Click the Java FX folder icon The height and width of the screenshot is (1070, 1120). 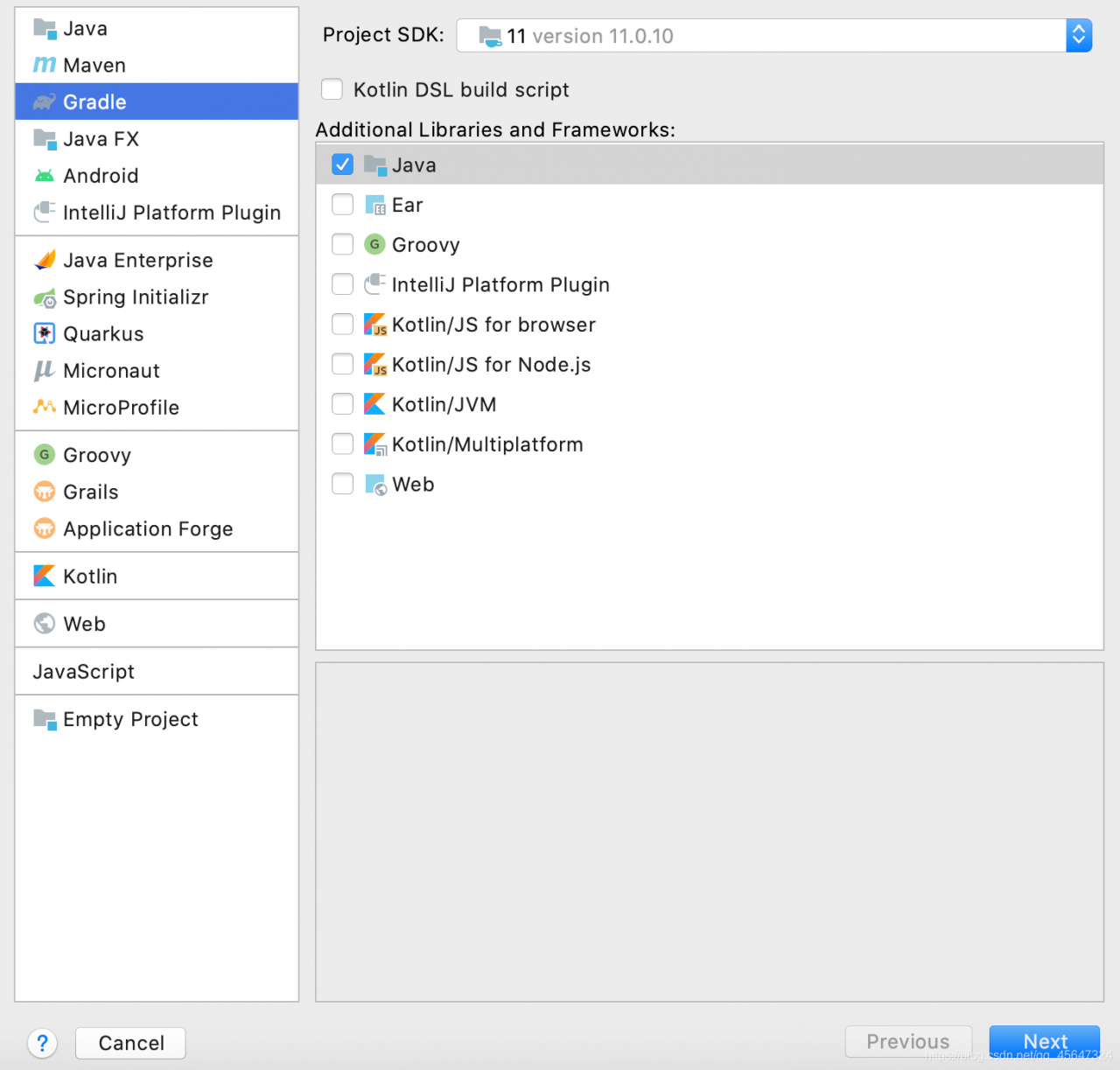45,139
